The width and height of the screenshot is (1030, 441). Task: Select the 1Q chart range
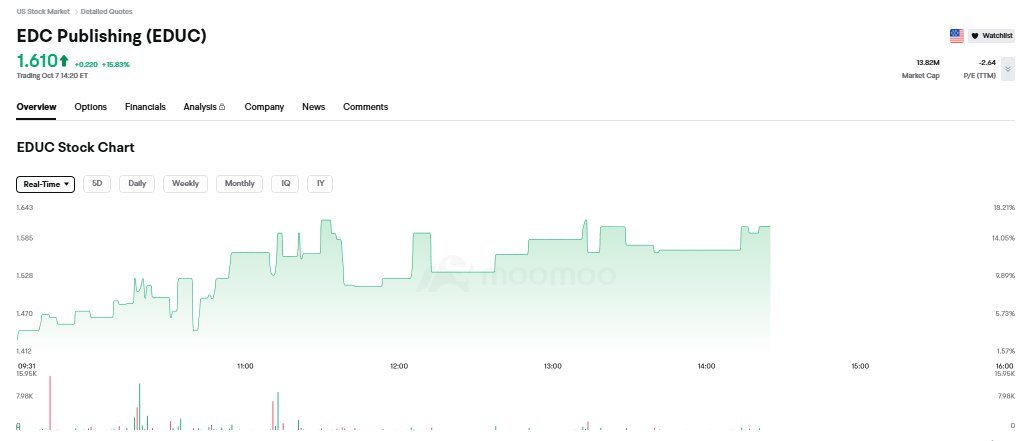click(x=286, y=184)
